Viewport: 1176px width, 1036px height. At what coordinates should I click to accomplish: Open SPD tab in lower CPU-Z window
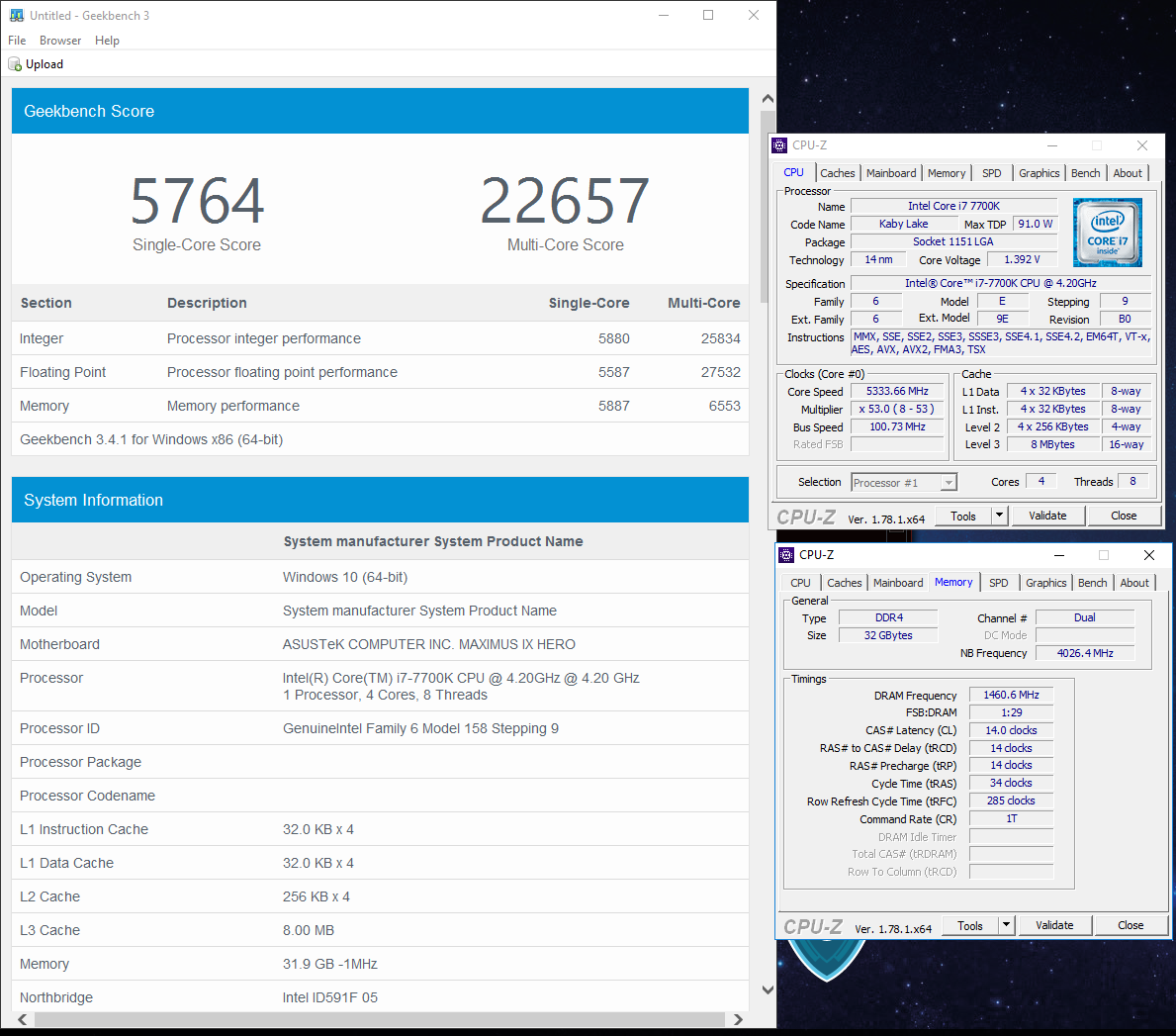(998, 583)
